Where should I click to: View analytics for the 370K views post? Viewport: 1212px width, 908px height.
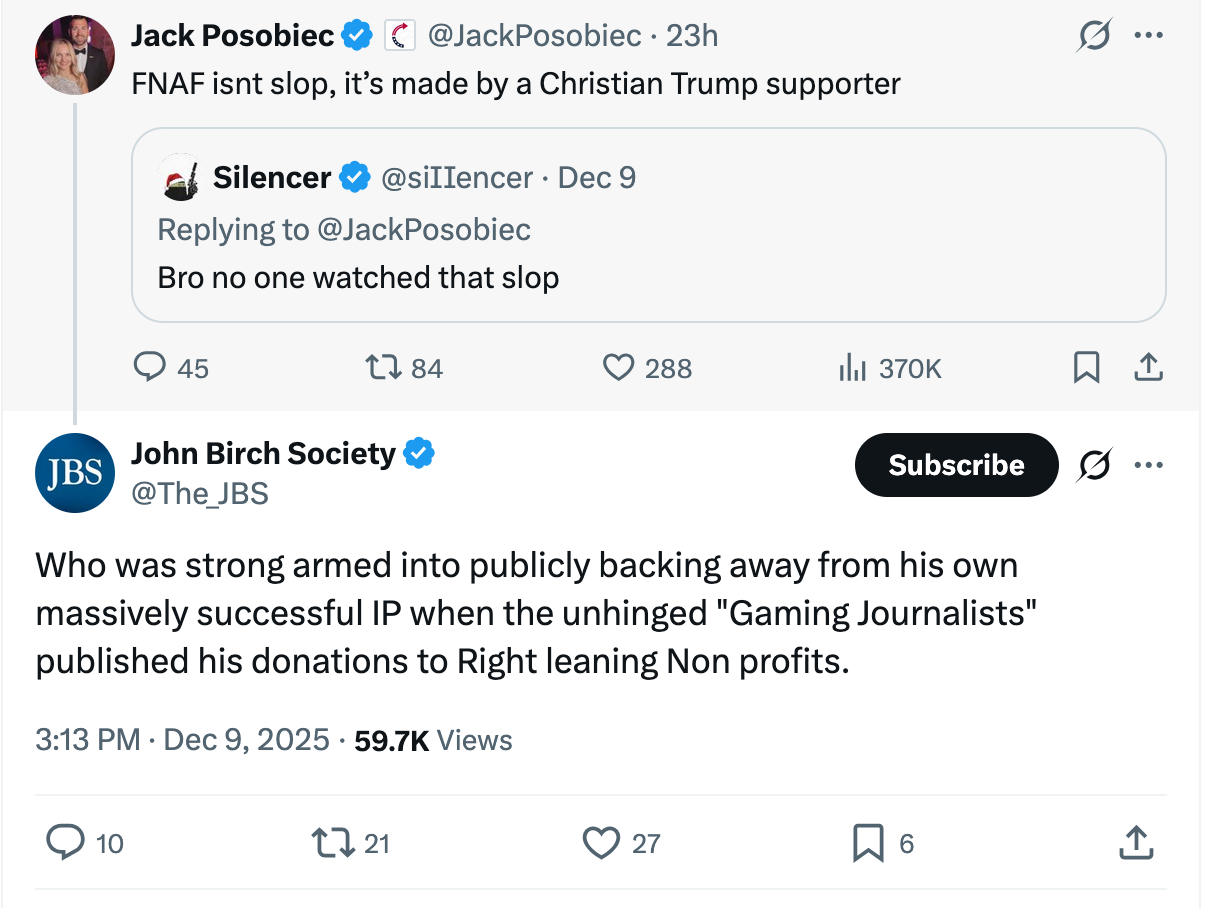click(851, 368)
